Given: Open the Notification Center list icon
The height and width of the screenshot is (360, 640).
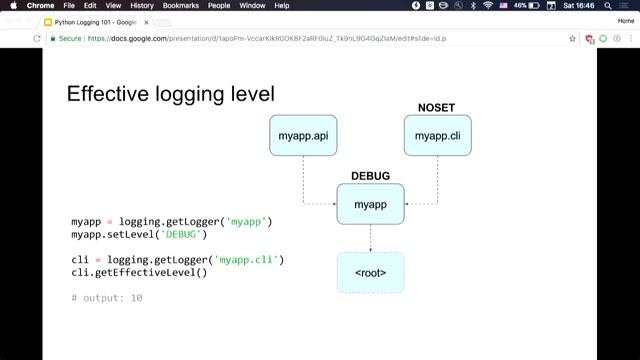Looking at the screenshot, I should tap(624, 5).
